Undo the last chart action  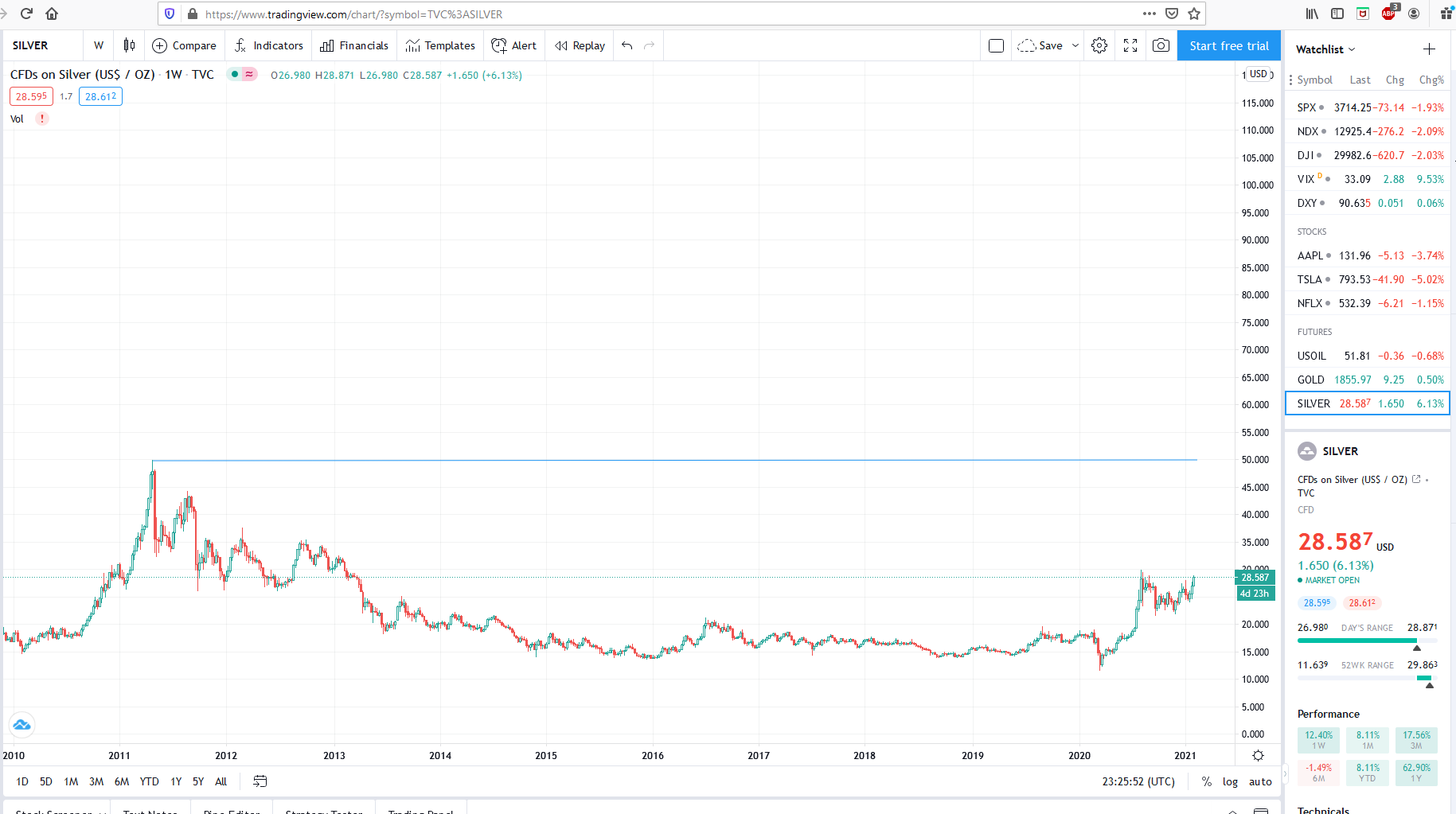tap(627, 45)
